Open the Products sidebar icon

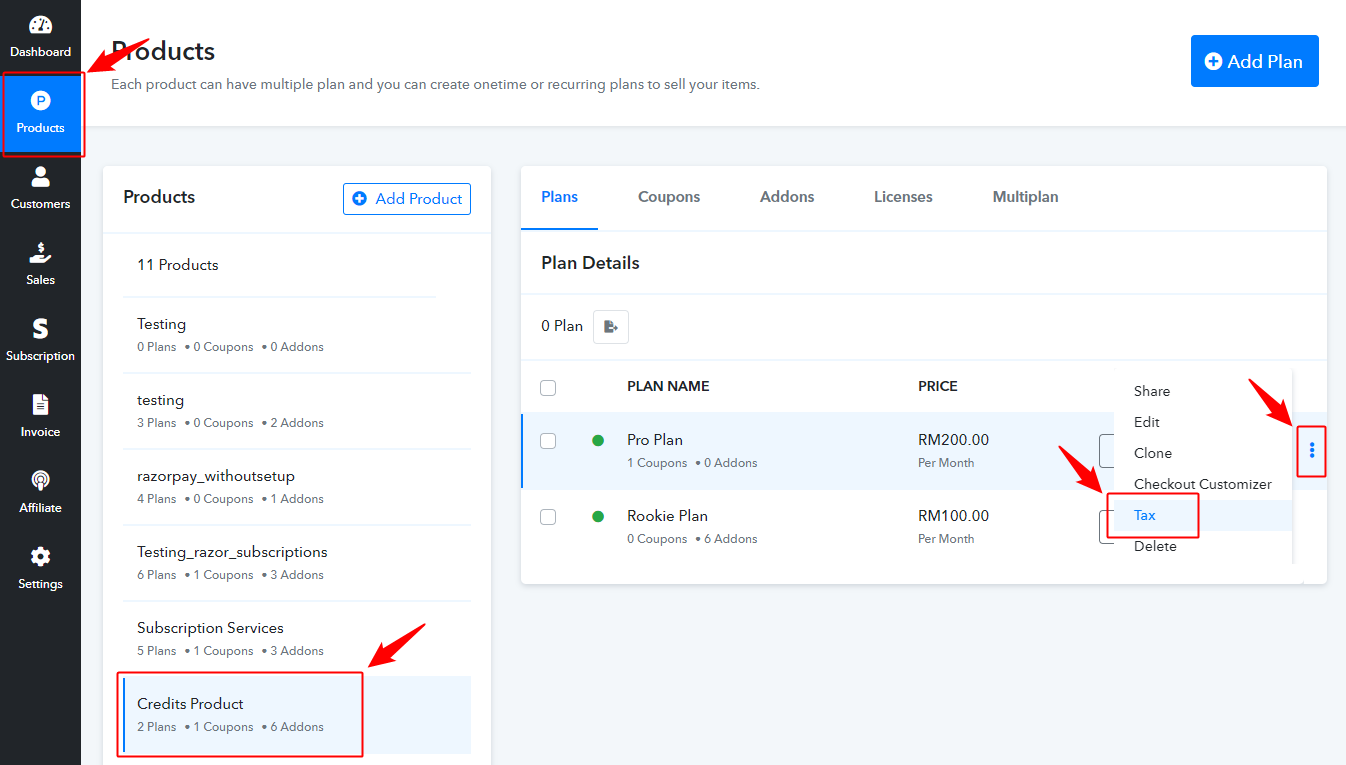click(x=40, y=100)
